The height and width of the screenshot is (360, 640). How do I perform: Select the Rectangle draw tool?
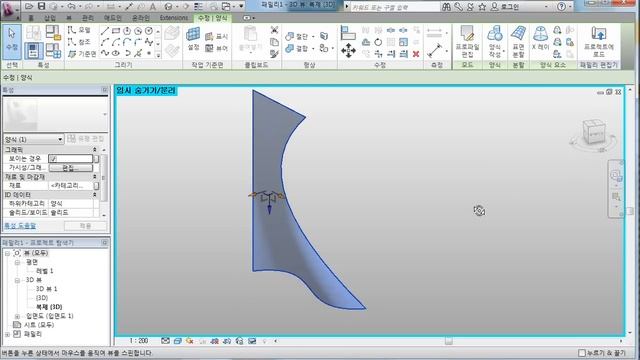116,31
